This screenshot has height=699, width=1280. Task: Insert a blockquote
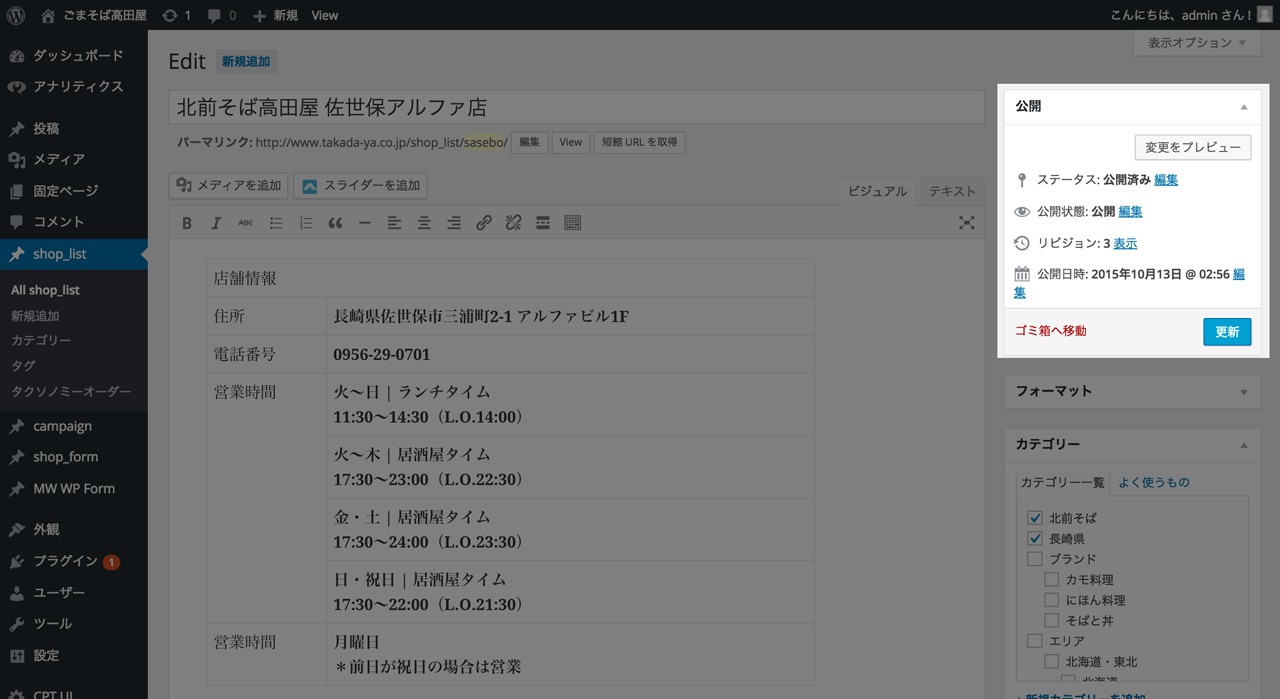pos(335,223)
